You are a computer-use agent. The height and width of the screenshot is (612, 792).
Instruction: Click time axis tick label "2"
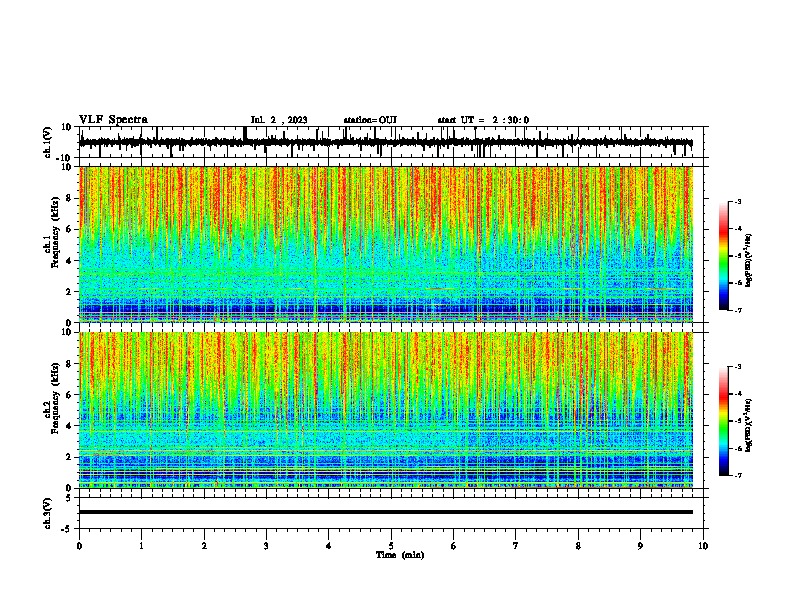[204, 546]
